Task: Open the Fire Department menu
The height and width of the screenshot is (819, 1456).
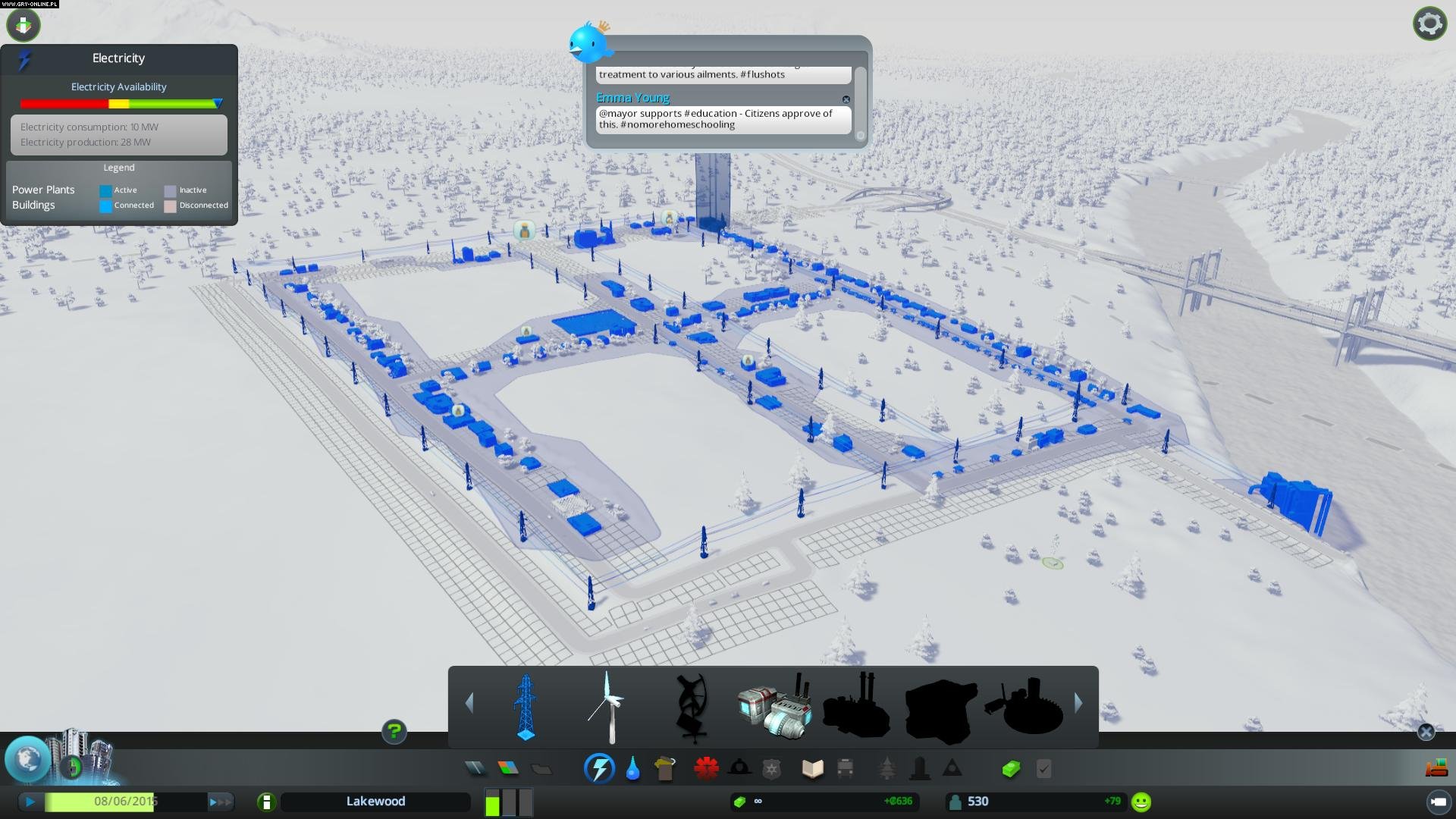Action: click(x=739, y=769)
